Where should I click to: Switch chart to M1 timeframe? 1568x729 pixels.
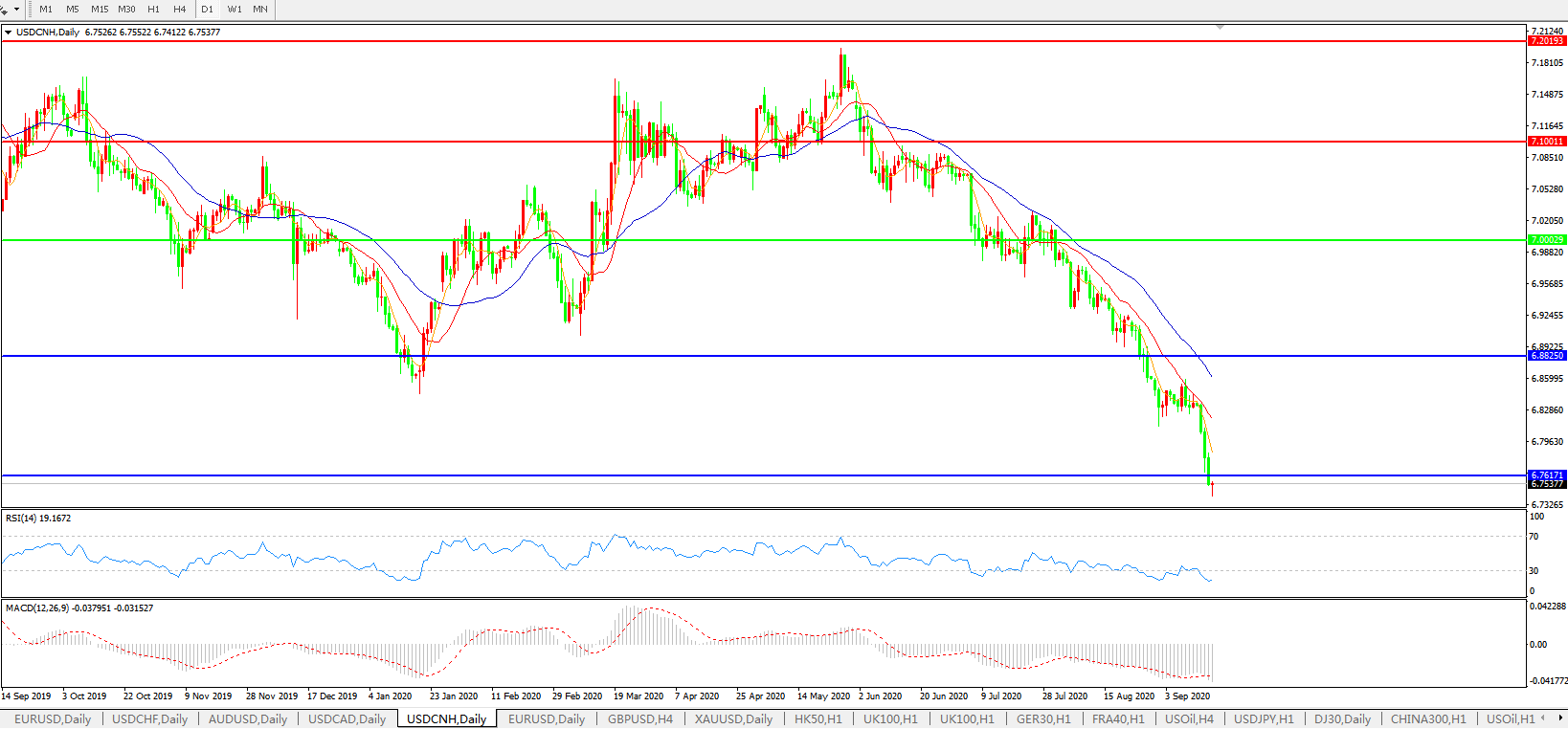click(46, 10)
